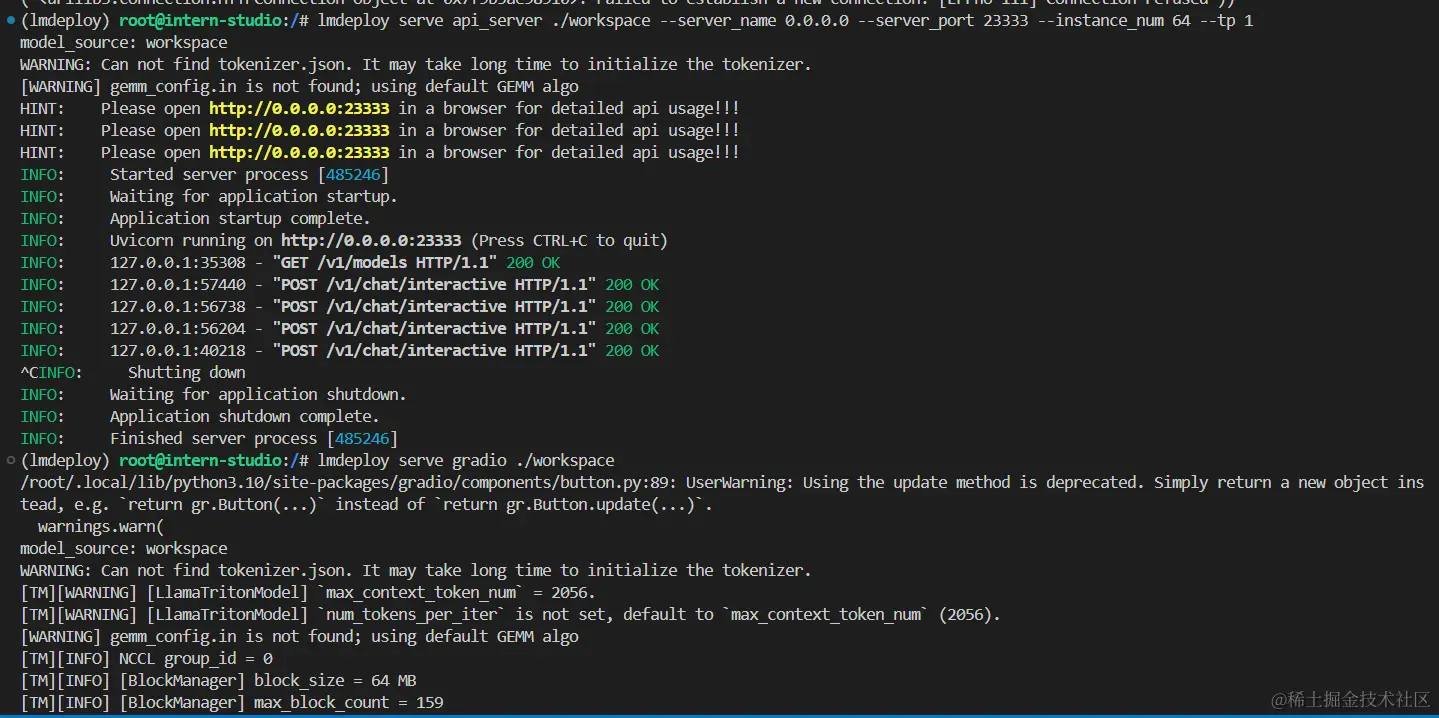Click "Application shutdown complete." line
Screen dimensions: 1439x718
pyautogui.click(x=244, y=416)
